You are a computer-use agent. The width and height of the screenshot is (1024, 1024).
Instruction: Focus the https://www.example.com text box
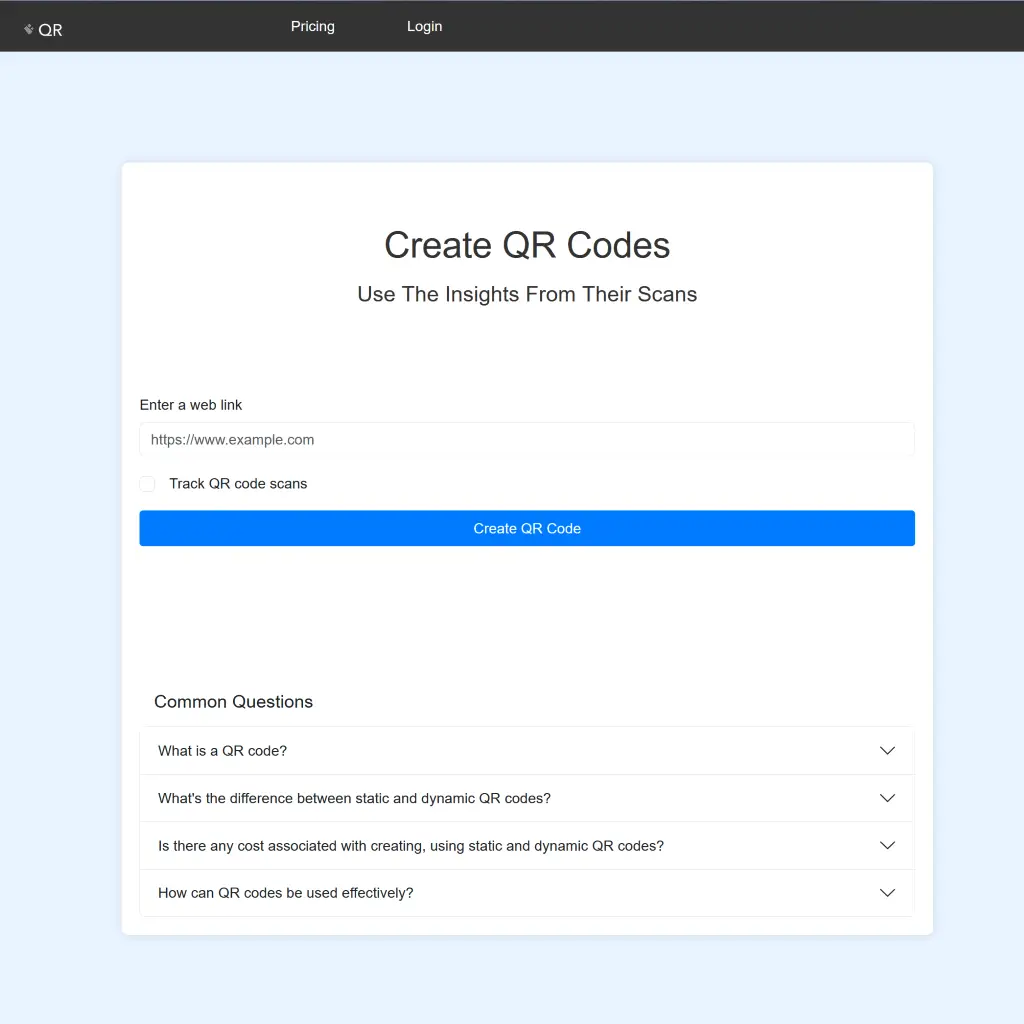pyautogui.click(x=527, y=439)
